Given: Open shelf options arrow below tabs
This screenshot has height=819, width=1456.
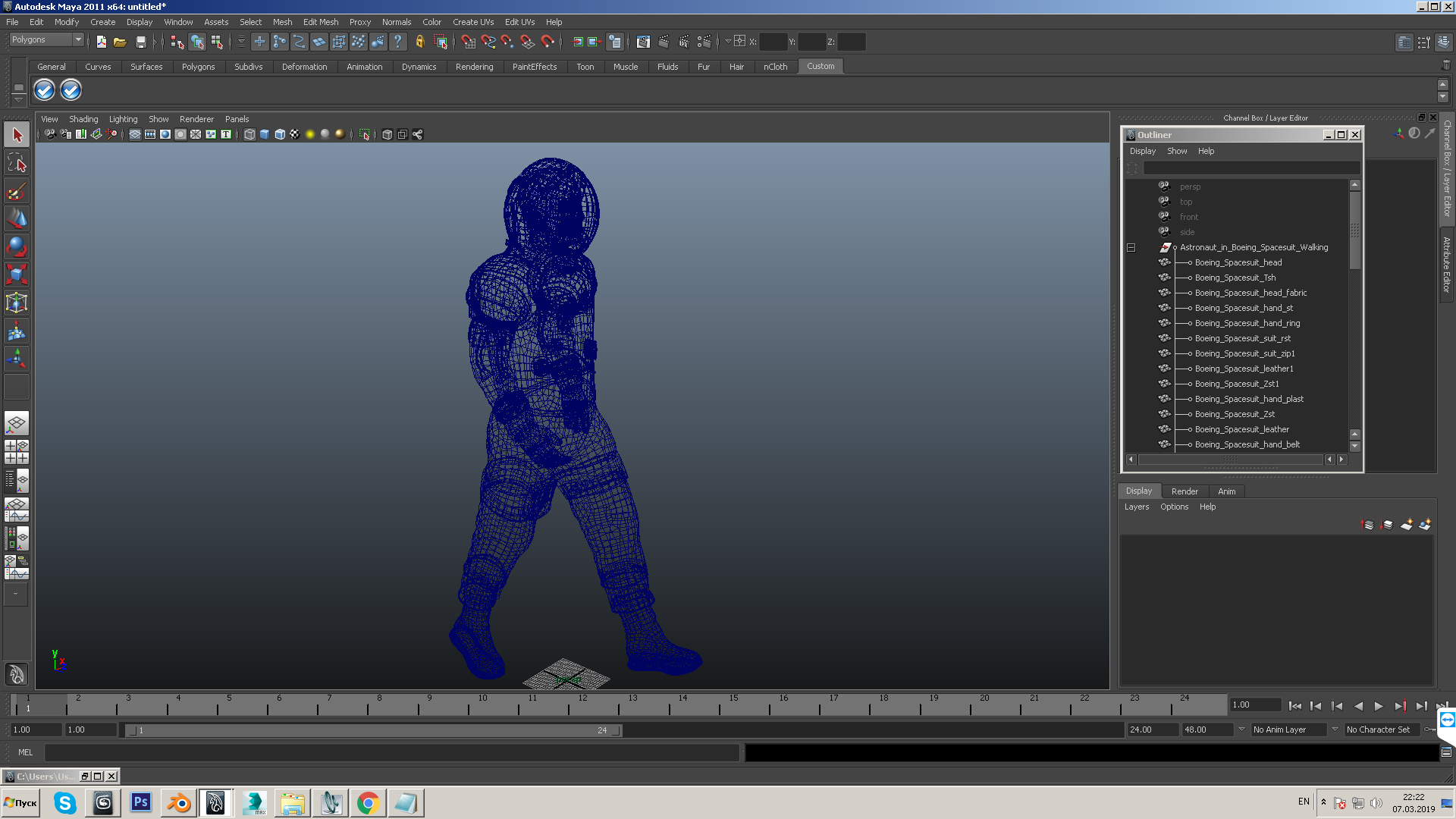Looking at the screenshot, I should (x=18, y=100).
